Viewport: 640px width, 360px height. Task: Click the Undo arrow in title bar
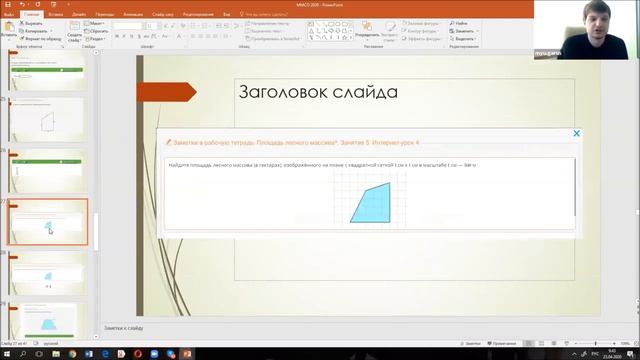pos(23,4)
